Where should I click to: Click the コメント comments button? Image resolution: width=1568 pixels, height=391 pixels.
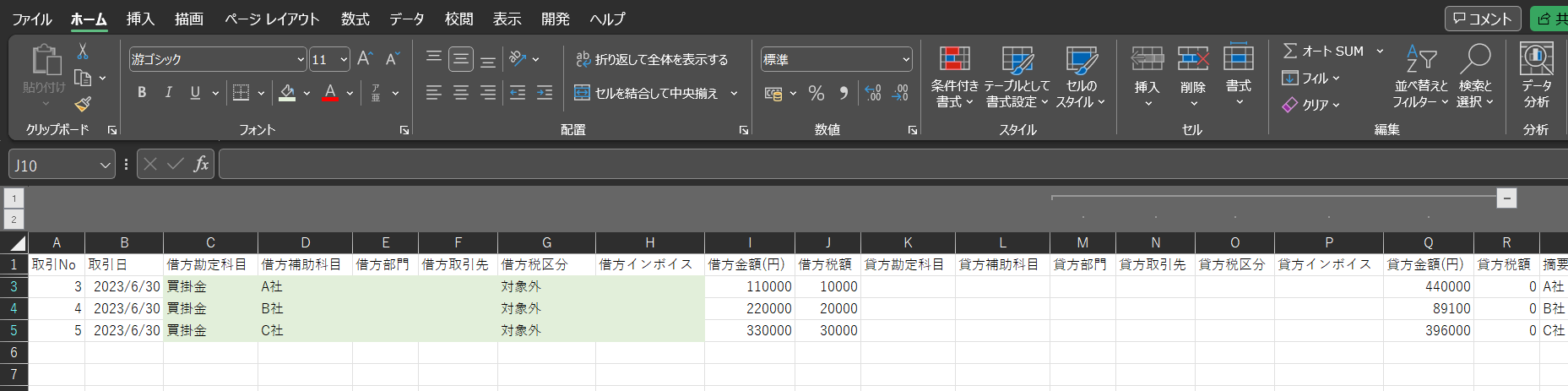click(x=1482, y=19)
